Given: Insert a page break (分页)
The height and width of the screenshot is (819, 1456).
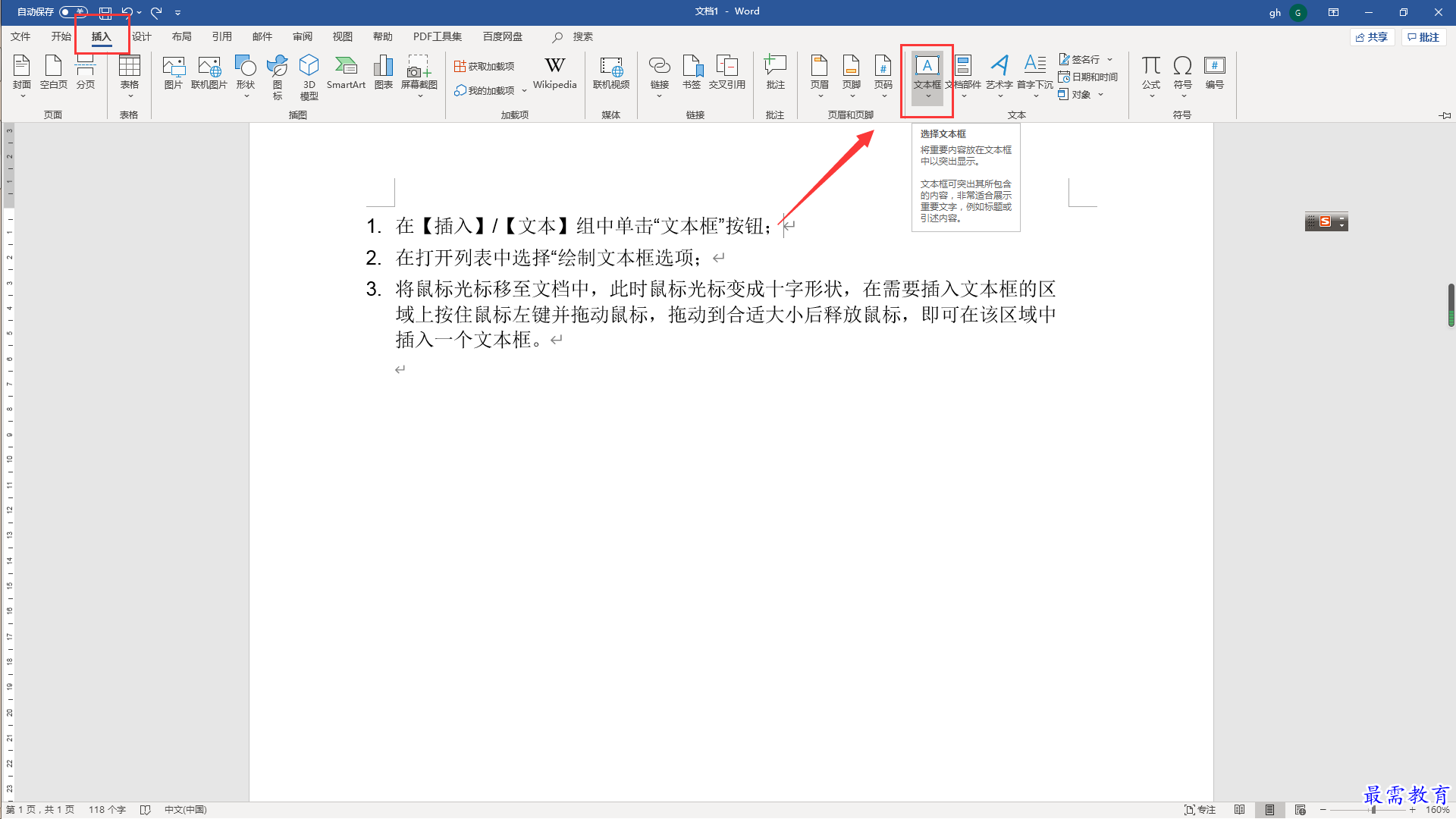Looking at the screenshot, I should pyautogui.click(x=86, y=74).
